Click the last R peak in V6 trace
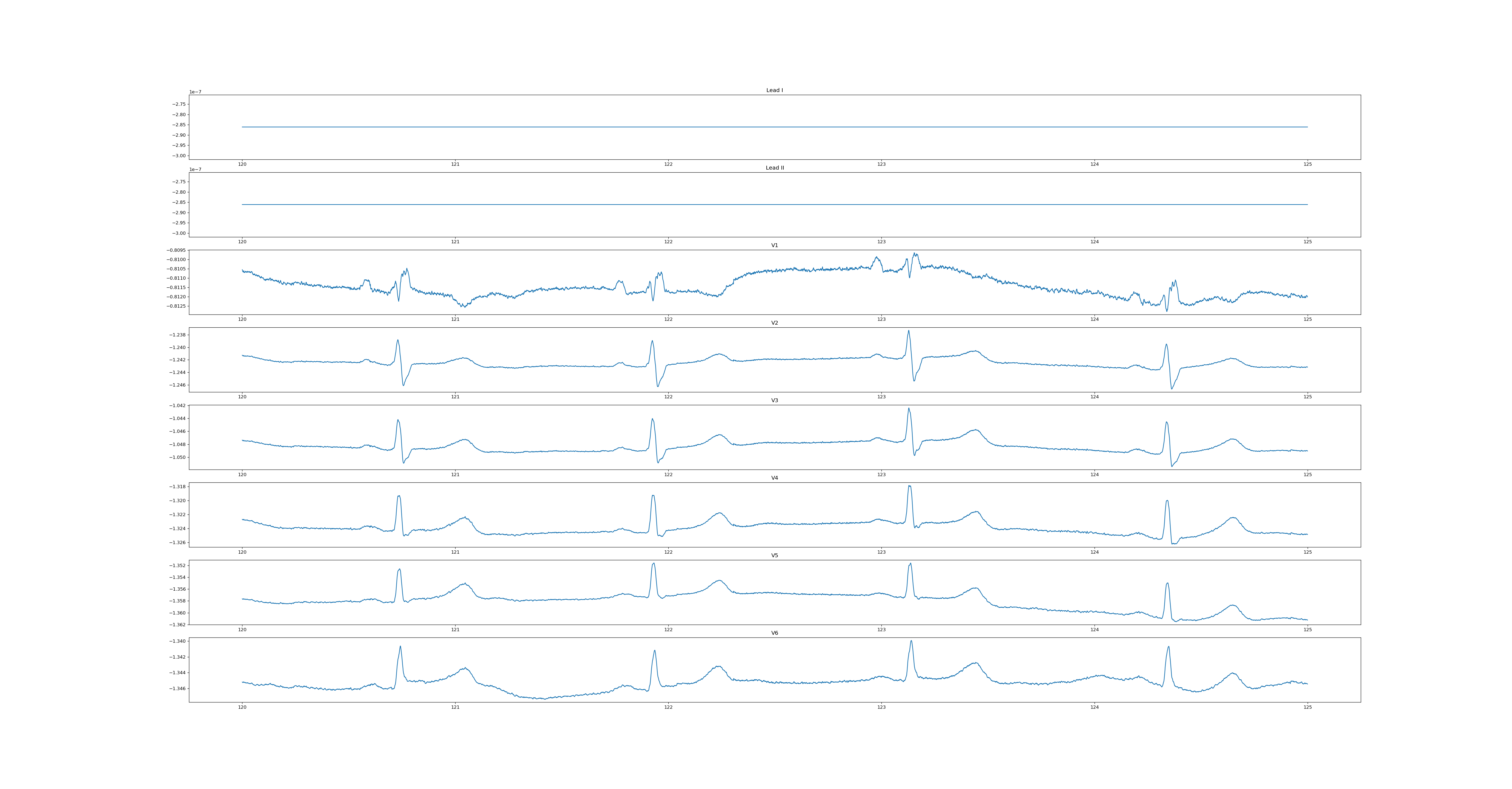The height and width of the screenshot is (789, 1512). [1169, 647]
